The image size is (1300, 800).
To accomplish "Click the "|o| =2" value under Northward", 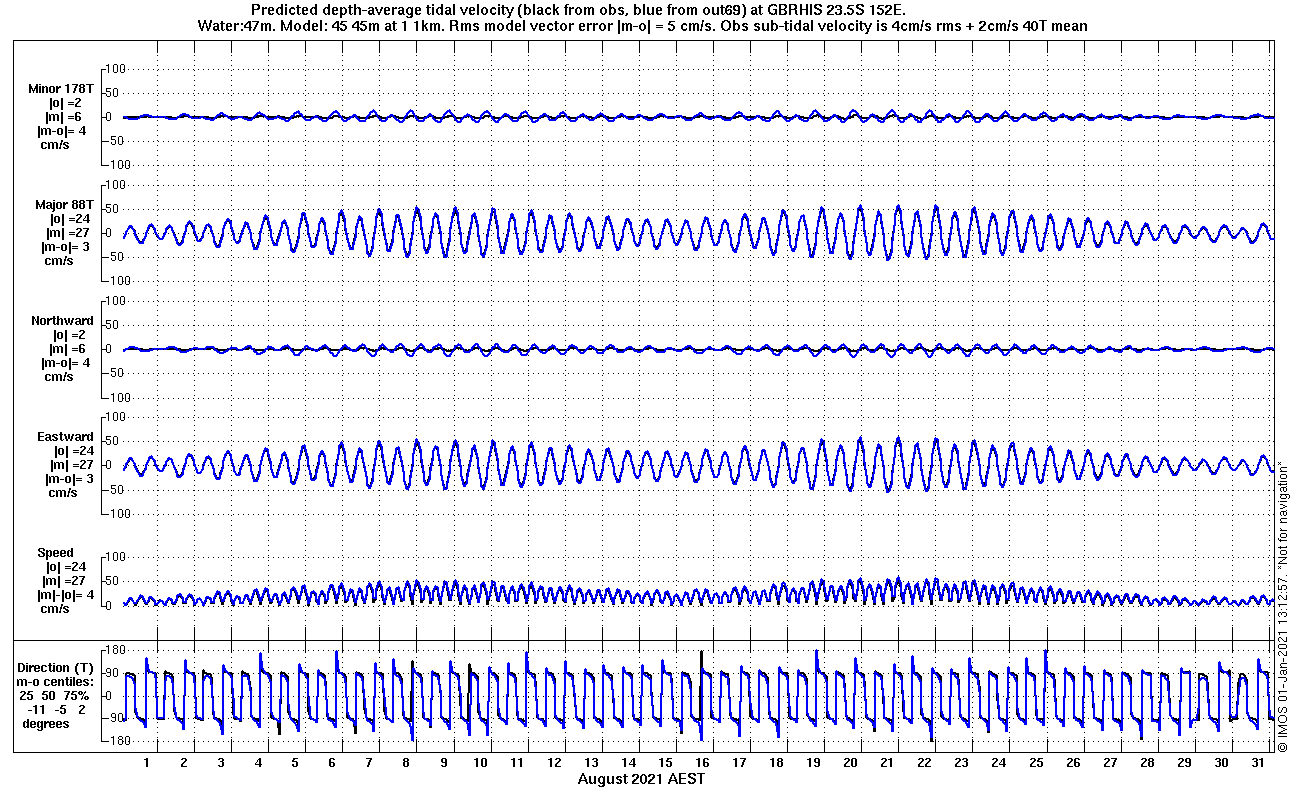I will (x=68, y=335).
